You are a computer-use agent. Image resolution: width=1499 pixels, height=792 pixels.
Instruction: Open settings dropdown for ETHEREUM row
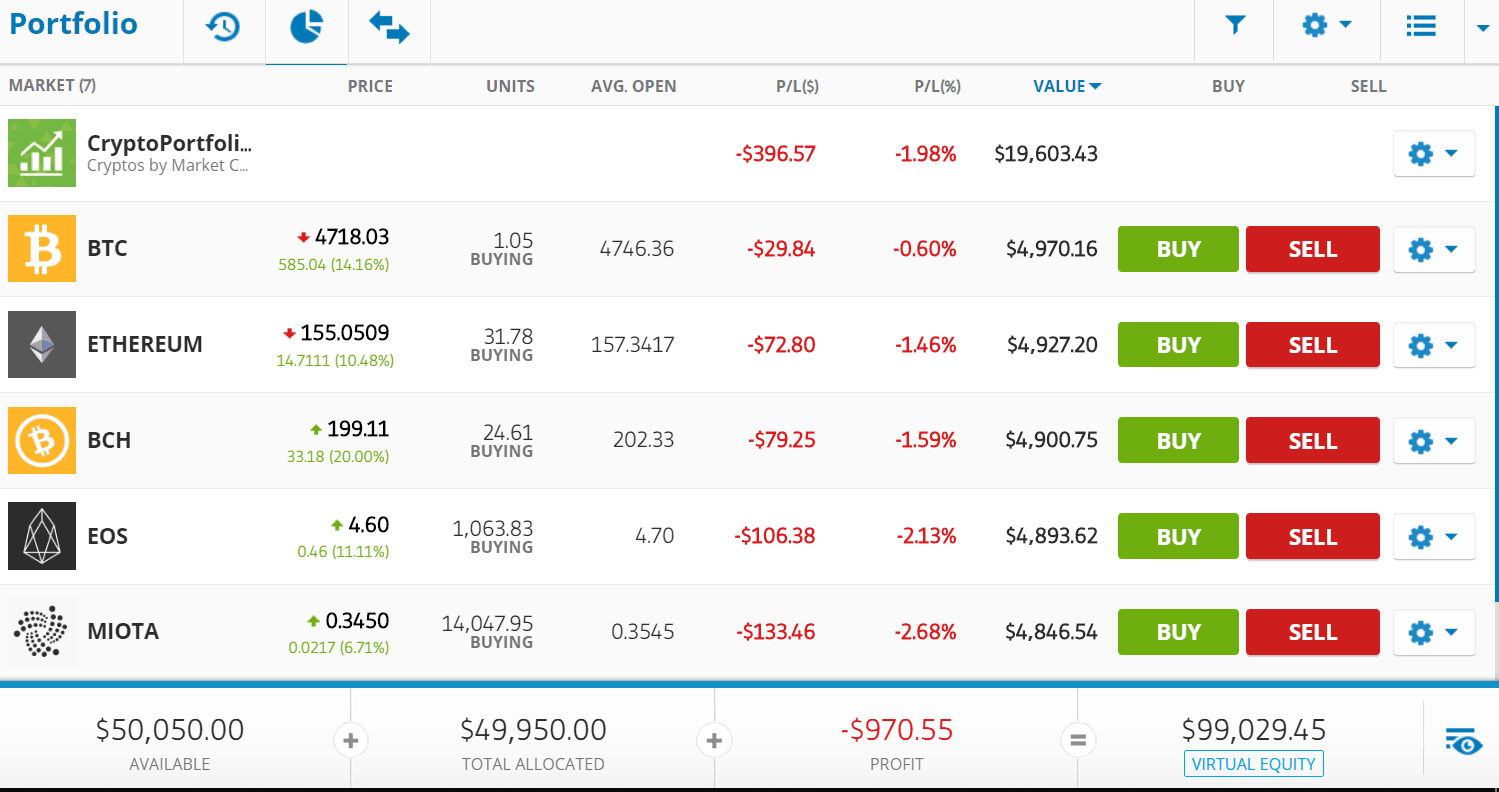[x=1434, y=345]
